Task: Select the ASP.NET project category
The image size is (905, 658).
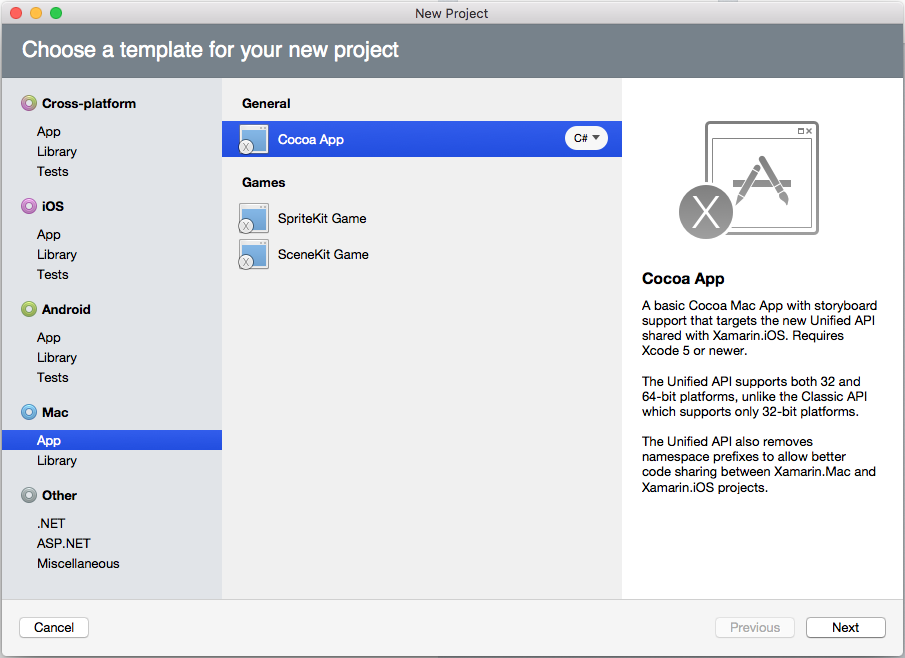Action: click(x=63, y=543)
